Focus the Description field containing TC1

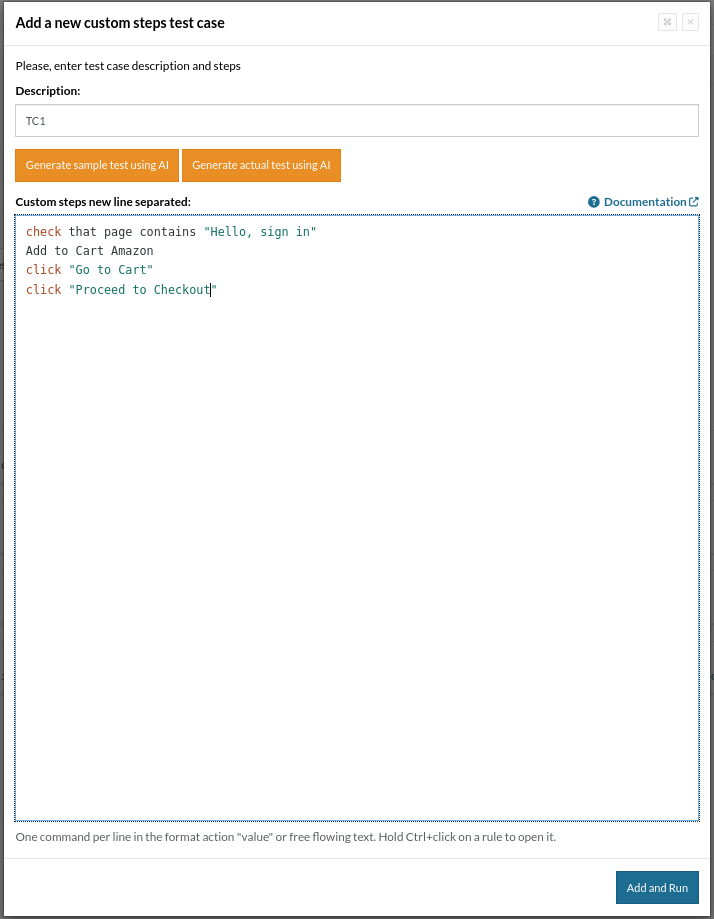tap(357, 121)
